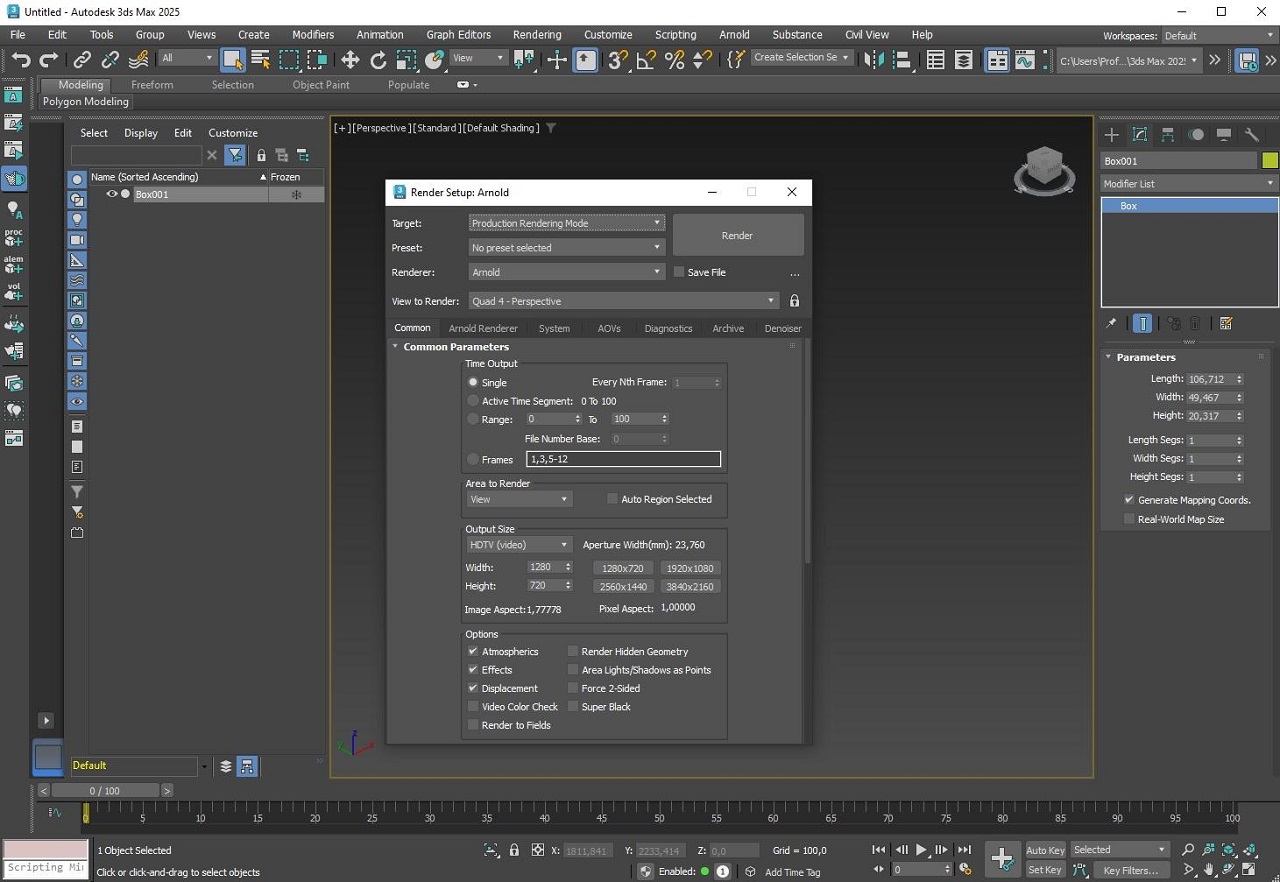Select the Move tool in main toolbar
Screen dimensions: 1280x882
pyautogui.click(x=350, y=60)
